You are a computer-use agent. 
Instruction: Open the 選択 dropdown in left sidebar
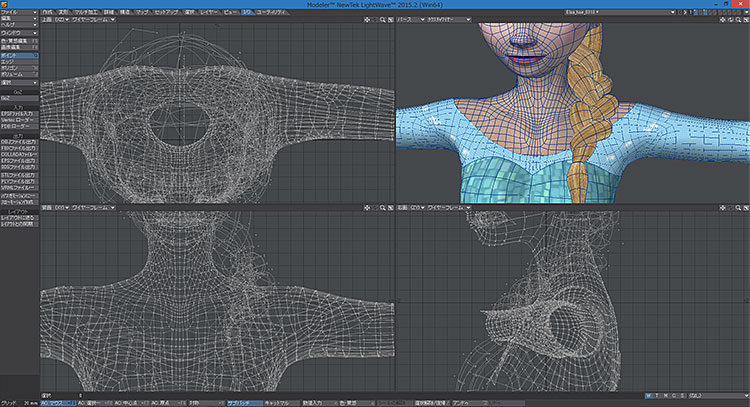tap(19, 83)
